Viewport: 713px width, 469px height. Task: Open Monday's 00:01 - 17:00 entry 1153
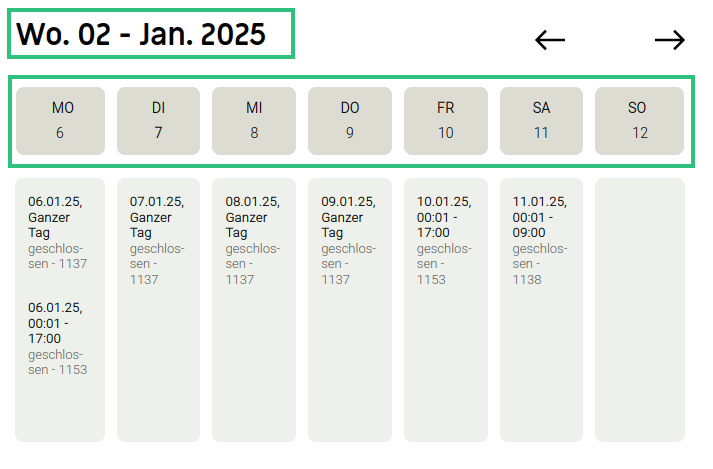click(x=58, y=338)
